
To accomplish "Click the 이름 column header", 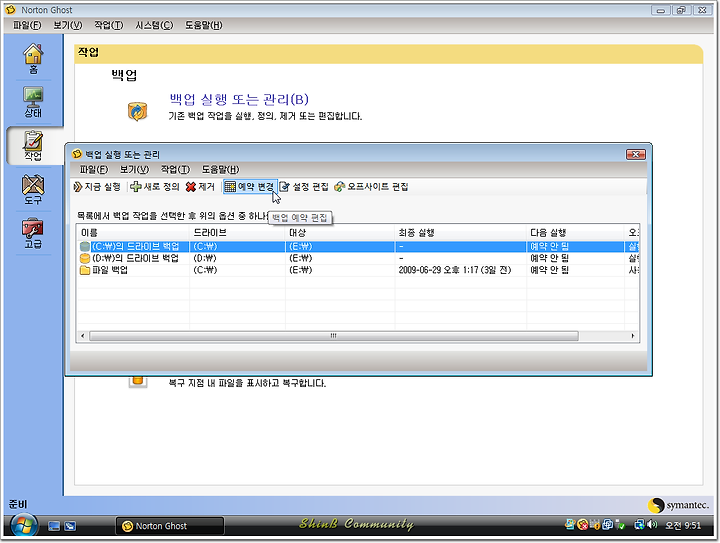I will tap(133, 233).
